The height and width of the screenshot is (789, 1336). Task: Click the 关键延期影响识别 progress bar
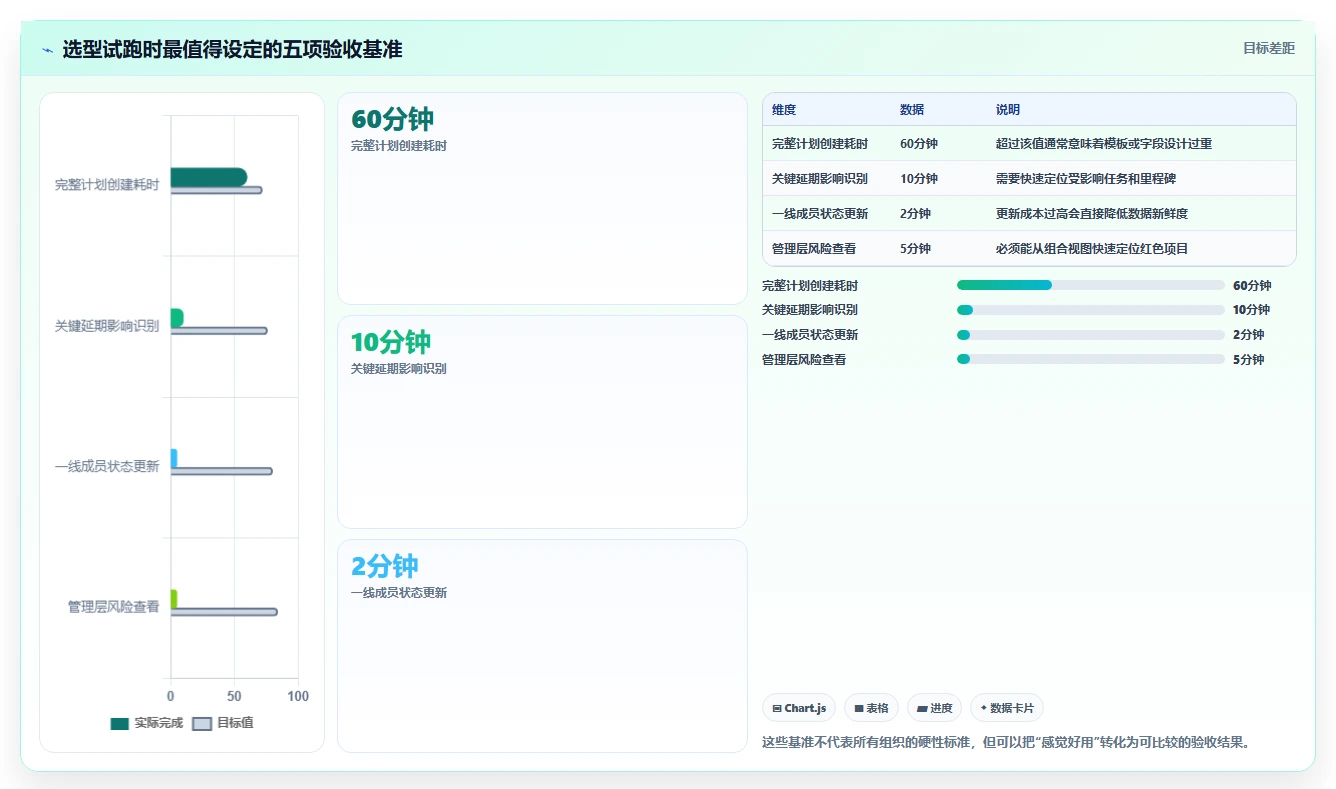(1091, 310)
